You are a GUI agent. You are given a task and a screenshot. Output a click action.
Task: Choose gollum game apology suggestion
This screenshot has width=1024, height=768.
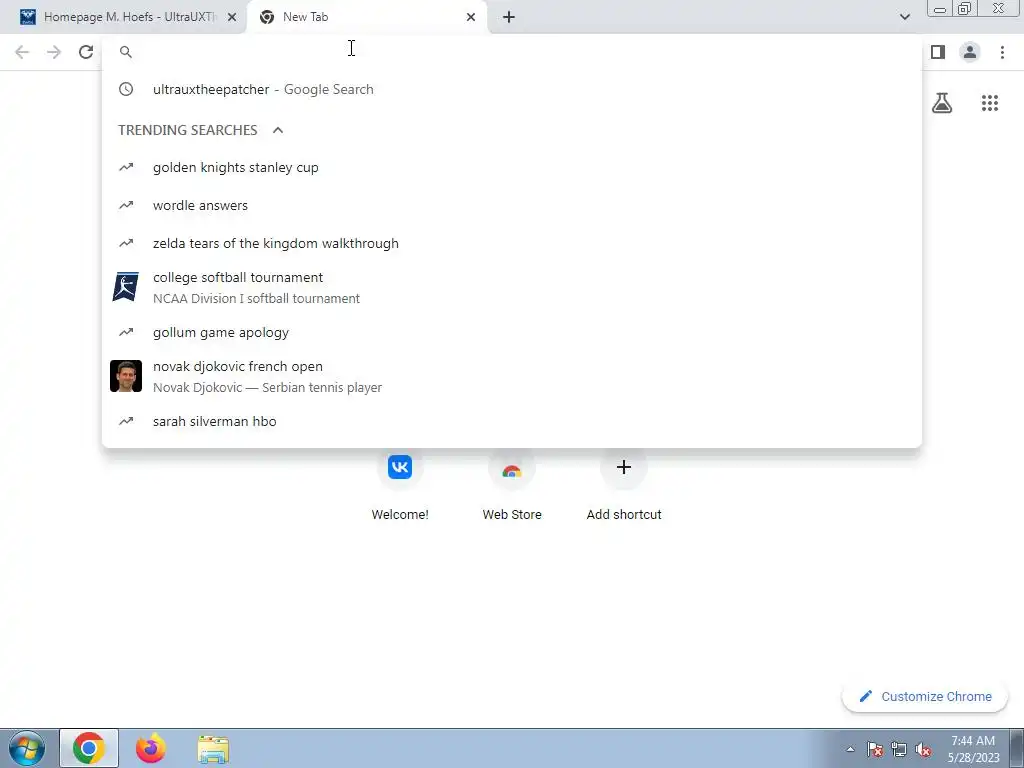pos(511,332)
